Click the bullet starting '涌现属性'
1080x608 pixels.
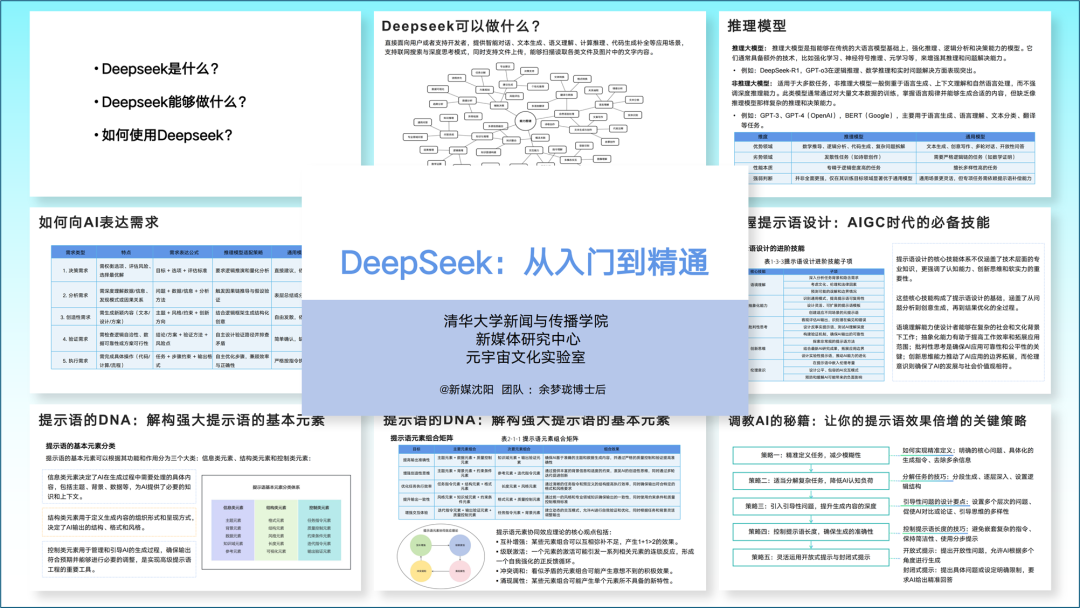coord(584,581)
